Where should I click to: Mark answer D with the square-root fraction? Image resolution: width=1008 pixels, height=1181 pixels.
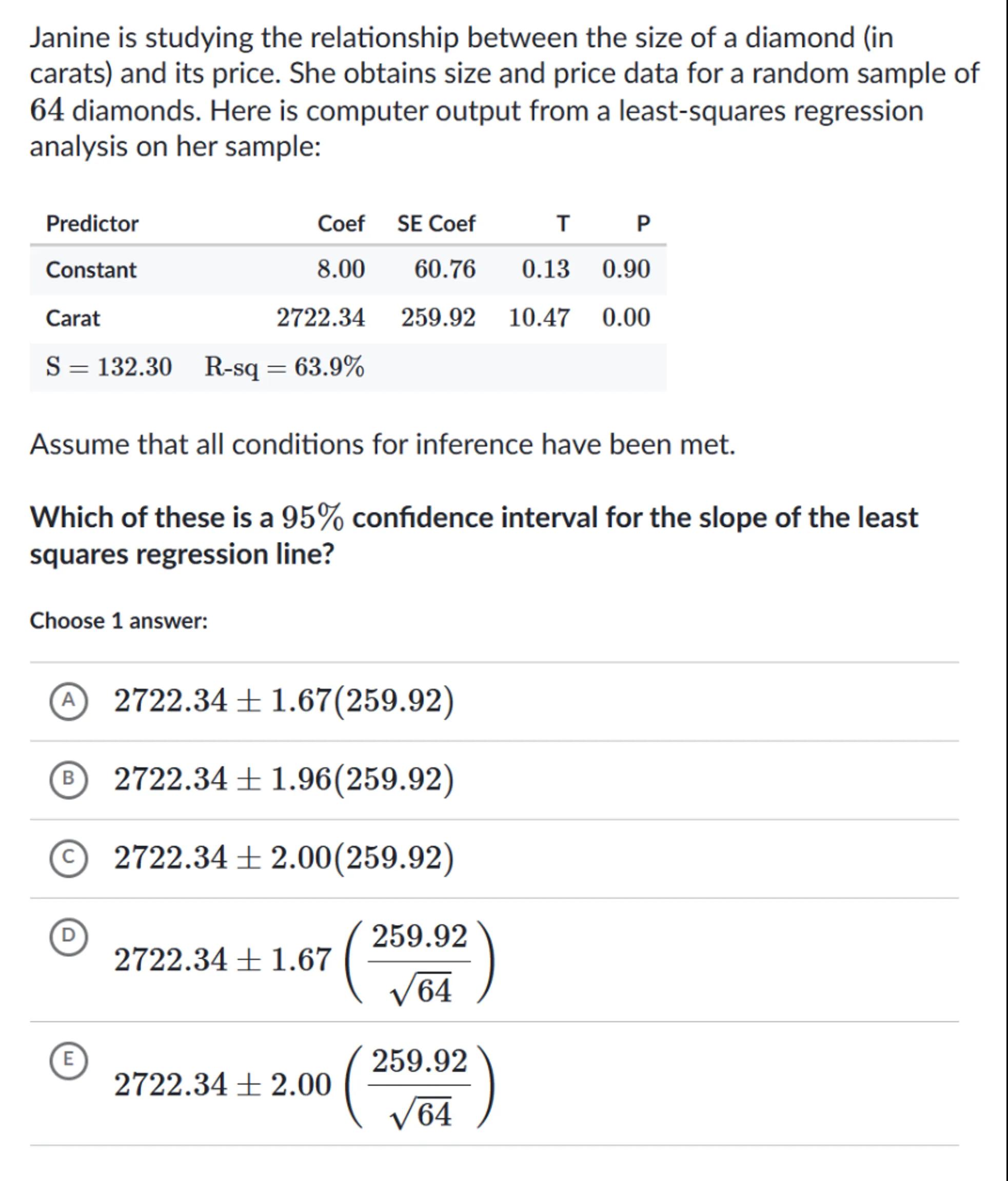click(68, 936)
